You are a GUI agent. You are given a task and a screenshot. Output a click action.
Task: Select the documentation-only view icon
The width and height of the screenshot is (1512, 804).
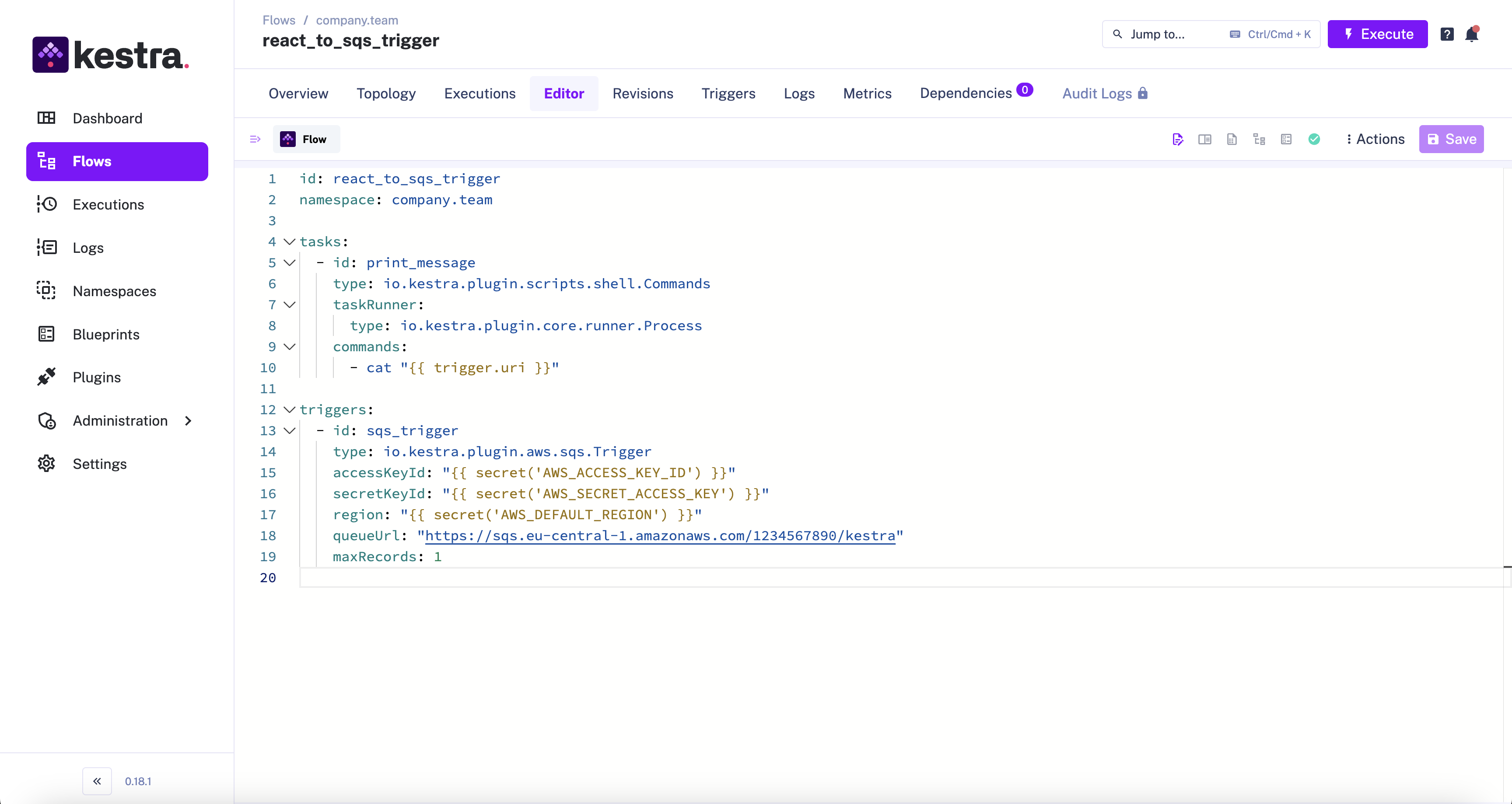coord(1232,139)
